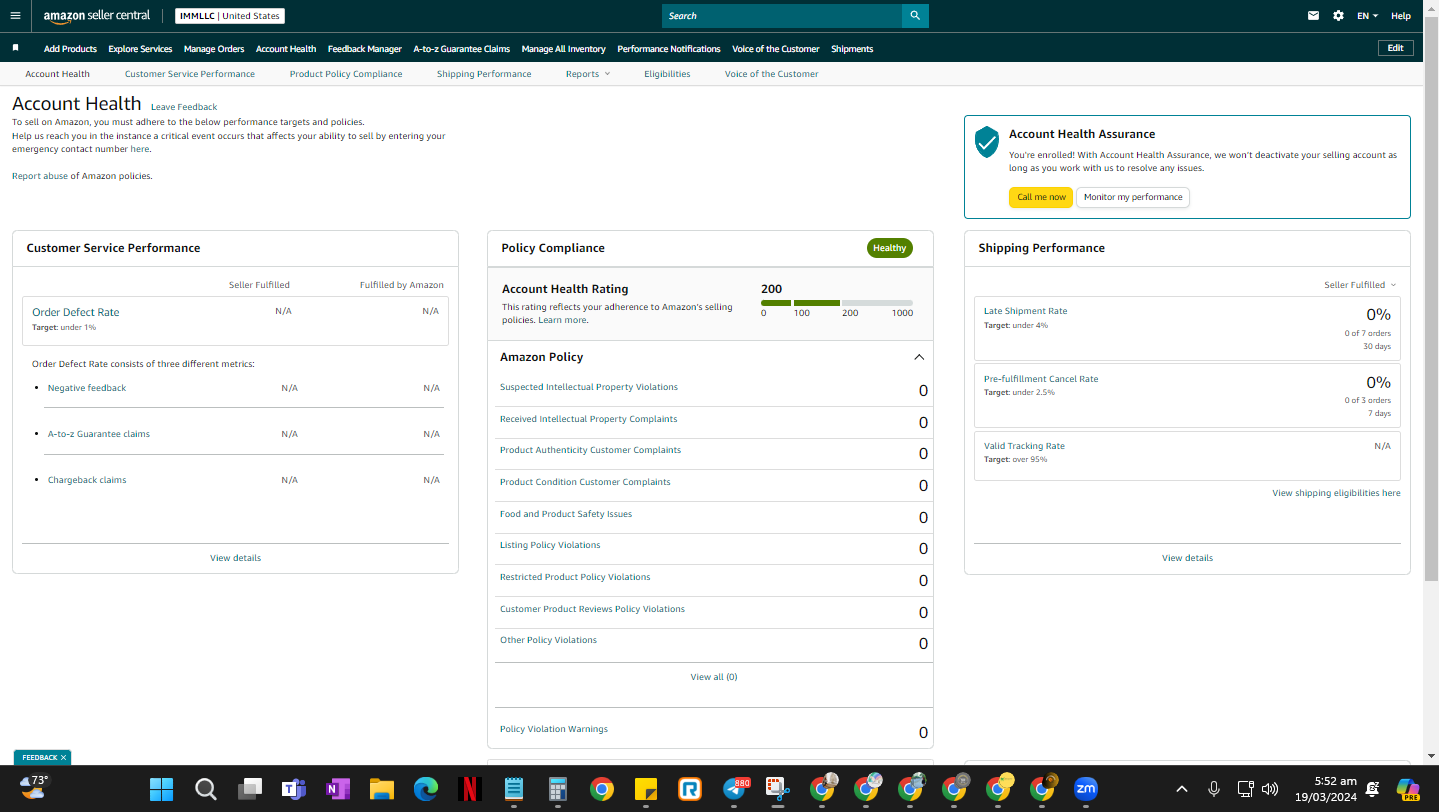Open Telegram from the taskbar
The height and width of the screenshot is (812, 1439).
735,789
